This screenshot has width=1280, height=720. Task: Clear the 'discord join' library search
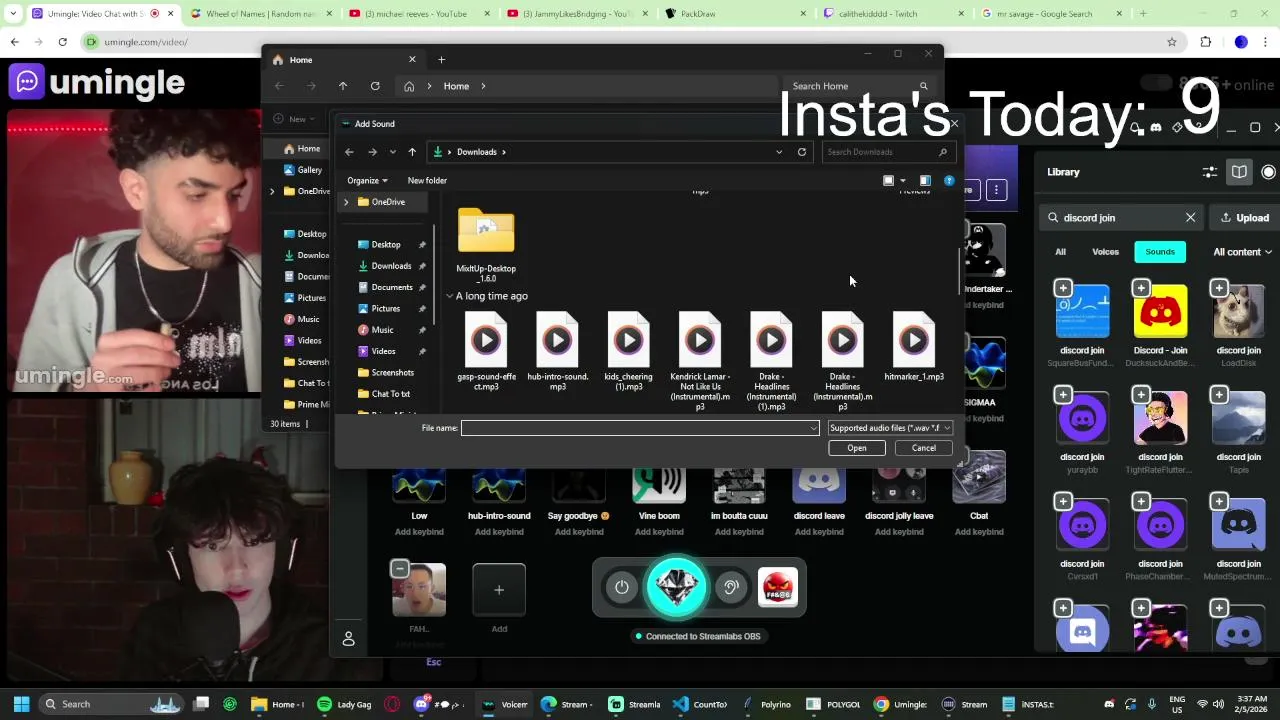click(1190, 218)
